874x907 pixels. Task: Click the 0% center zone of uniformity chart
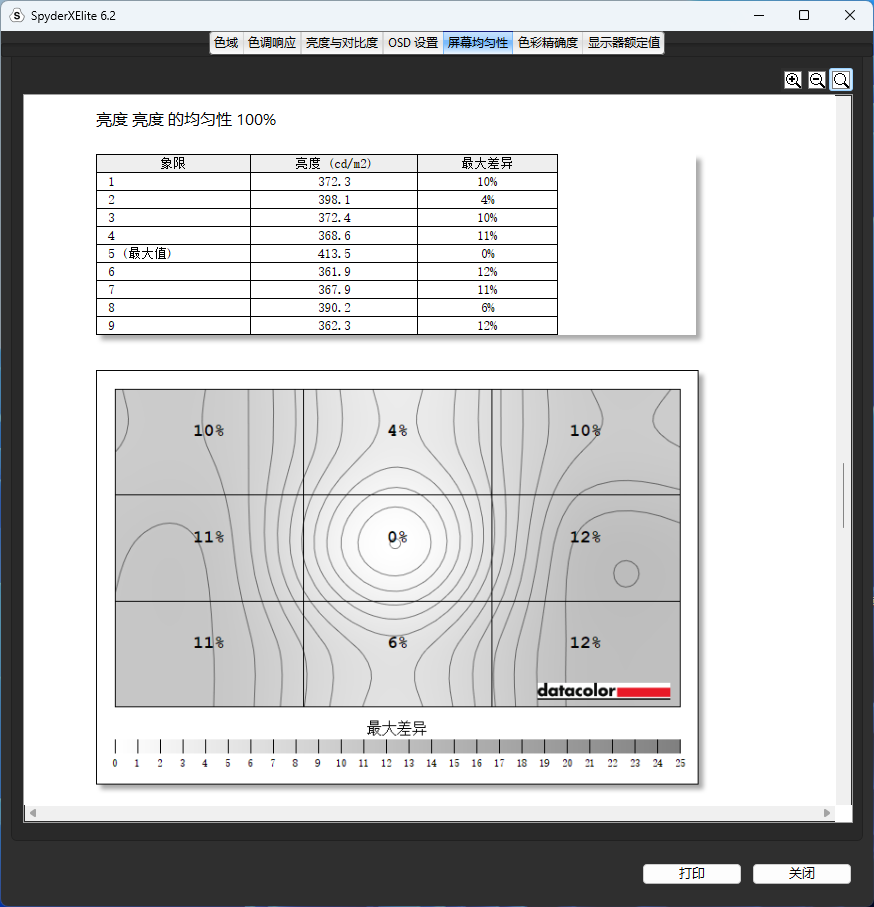[x=397, y=538]
